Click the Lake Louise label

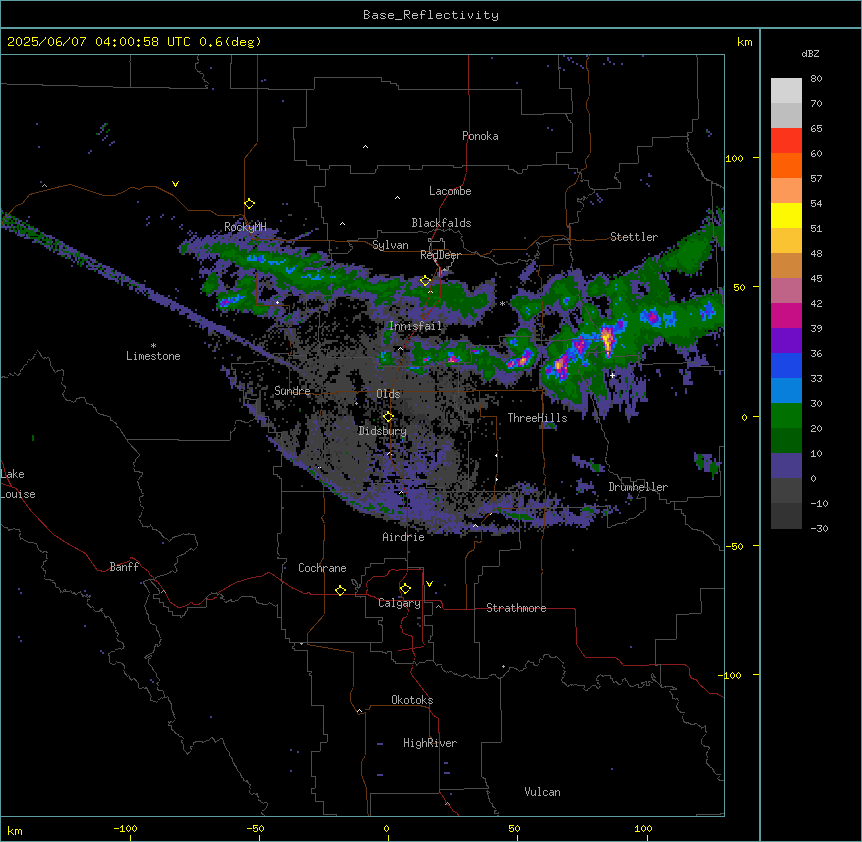pos(16,484)
